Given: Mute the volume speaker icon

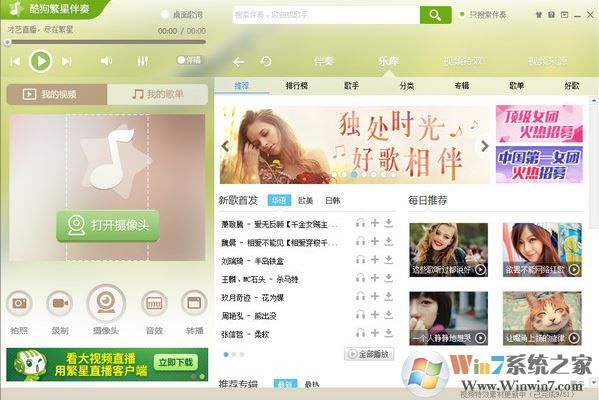Looking at the screenshot, I should [106, 61].
